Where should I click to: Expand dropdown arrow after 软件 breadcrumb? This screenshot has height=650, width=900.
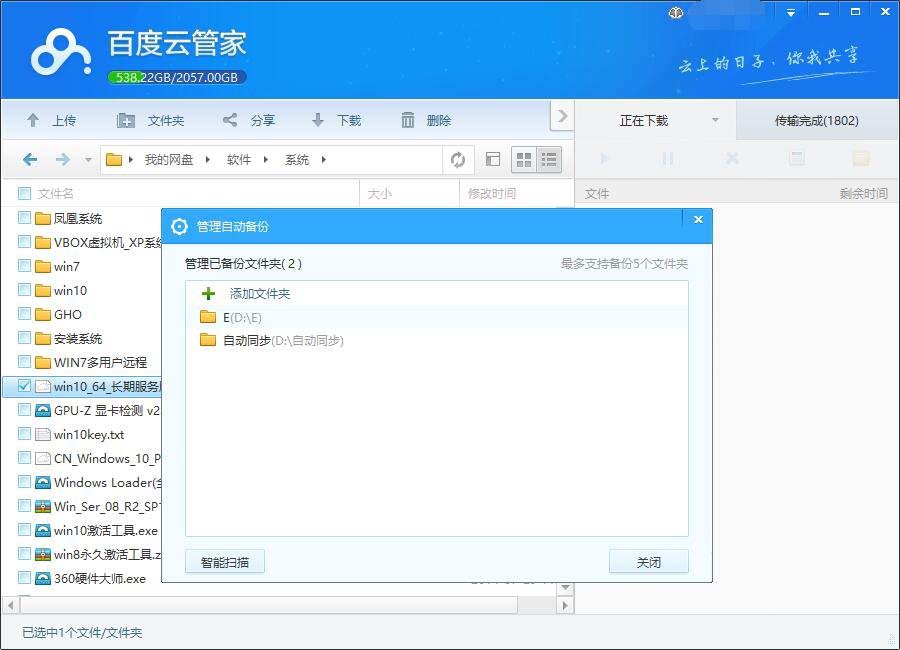(265, 160)
